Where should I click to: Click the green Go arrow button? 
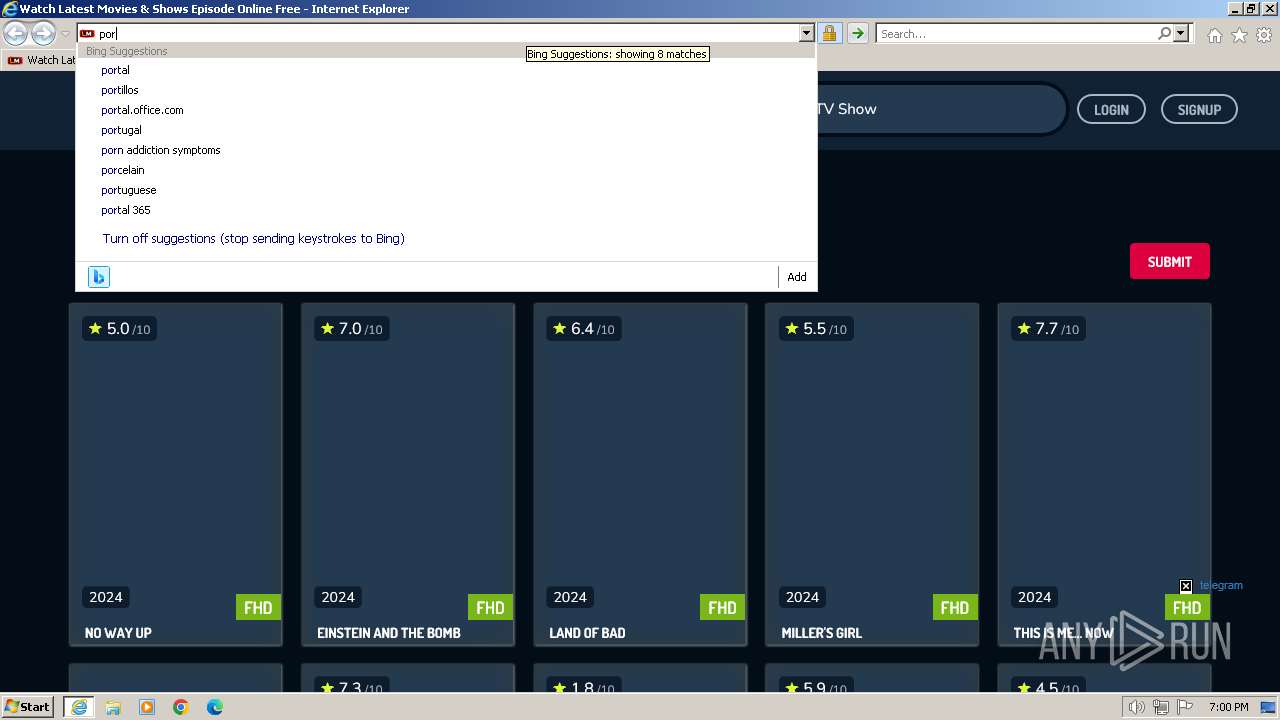tap(857, 34)
